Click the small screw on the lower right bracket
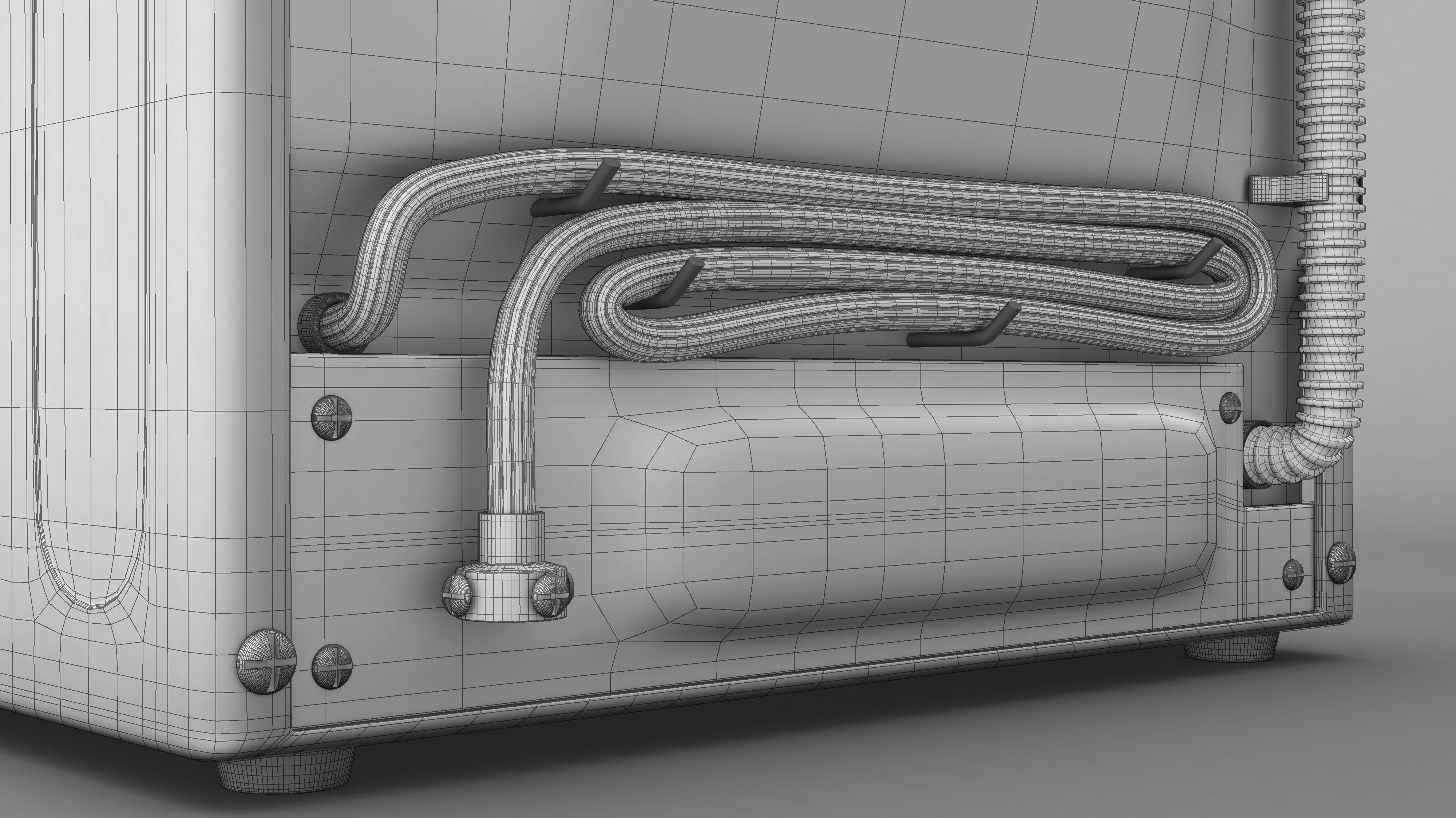Image resolution: width=1456 pixels, height=818 pixels. point(1293,574)
